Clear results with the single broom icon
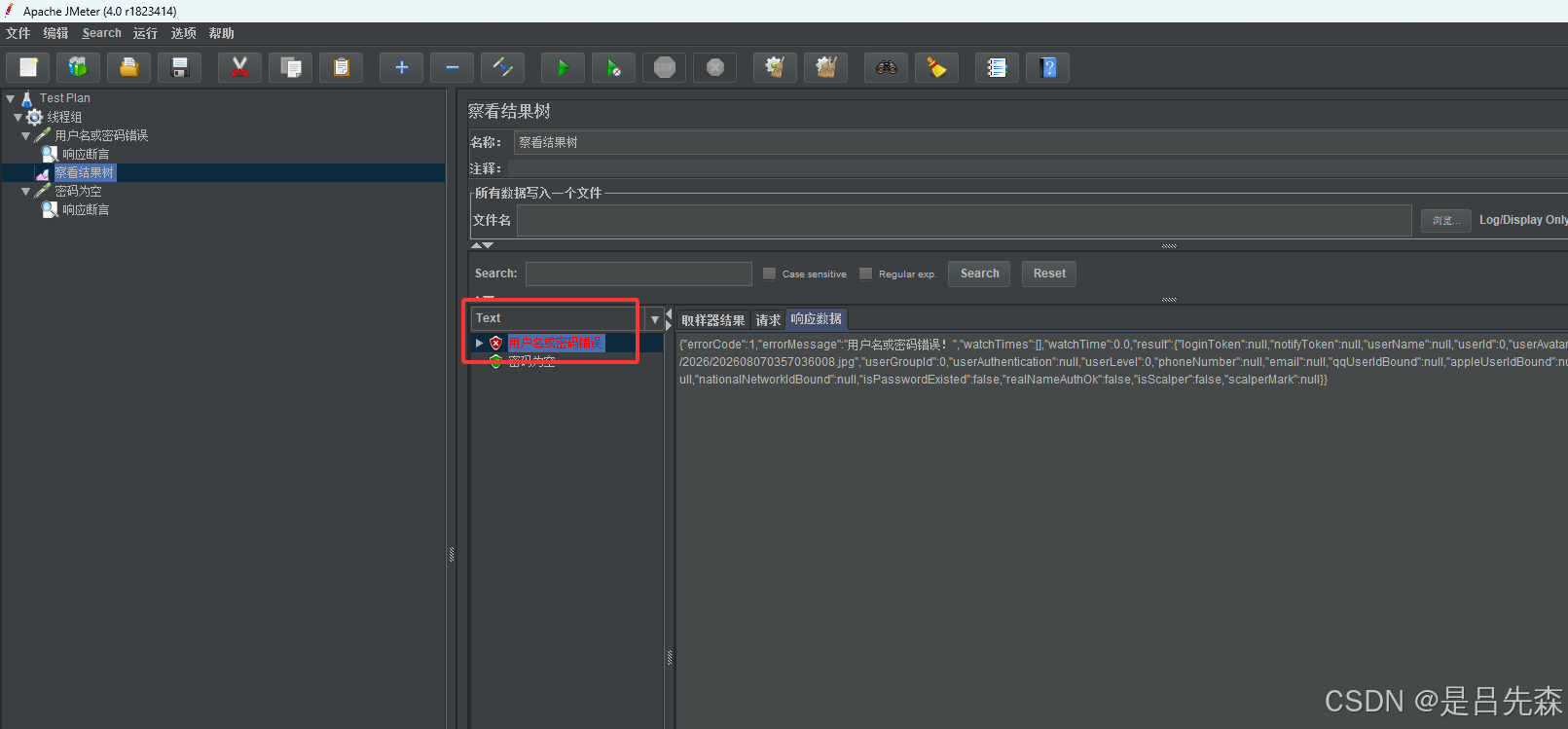The width and height of the screenshot is (1568, 729). pyautogui.click(x=775, y=67)
